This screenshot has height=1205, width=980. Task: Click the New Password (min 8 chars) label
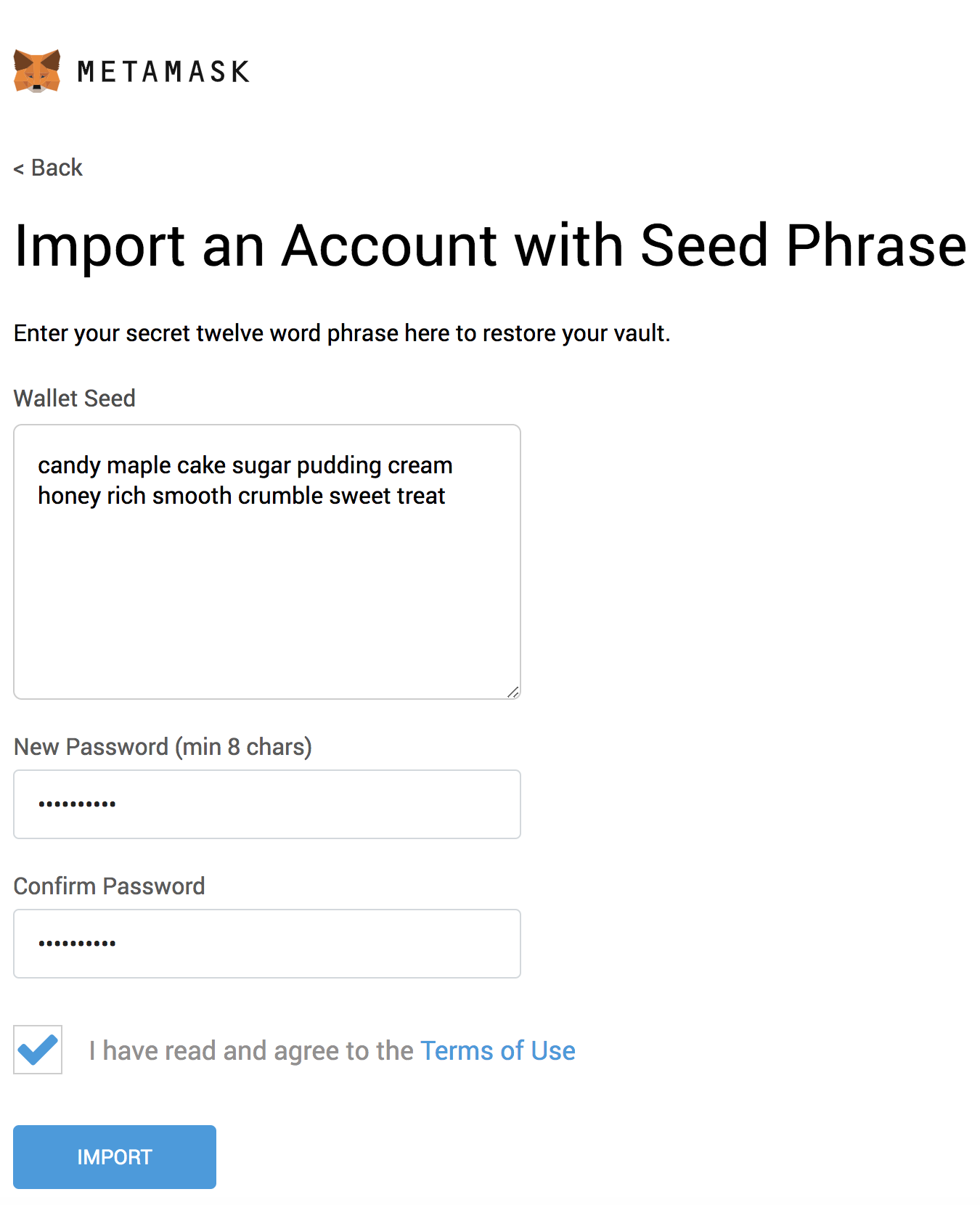[x=162, y=746]
